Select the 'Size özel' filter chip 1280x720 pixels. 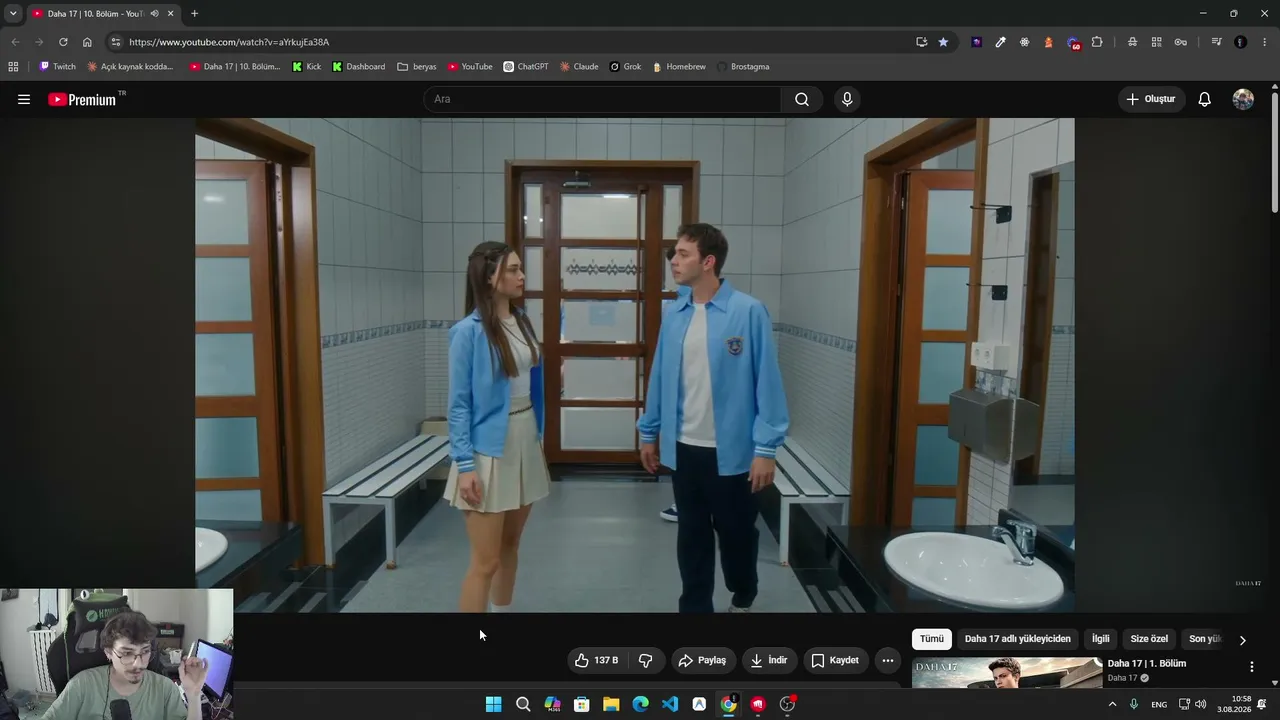tap(1149, 639)
